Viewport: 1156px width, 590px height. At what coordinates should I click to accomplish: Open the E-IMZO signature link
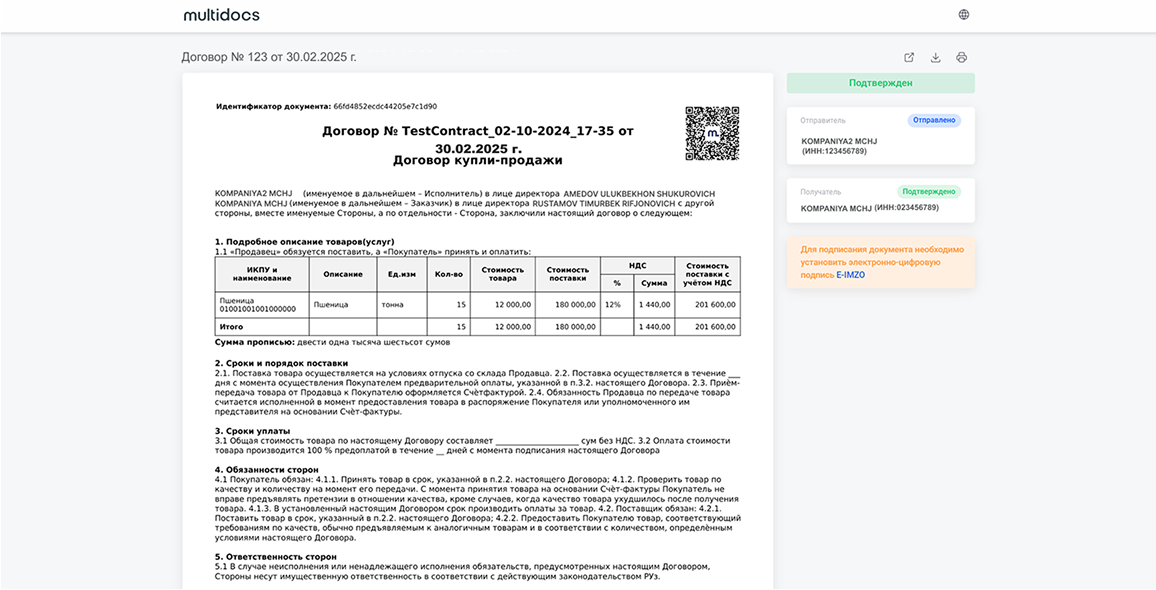point(850,275)
